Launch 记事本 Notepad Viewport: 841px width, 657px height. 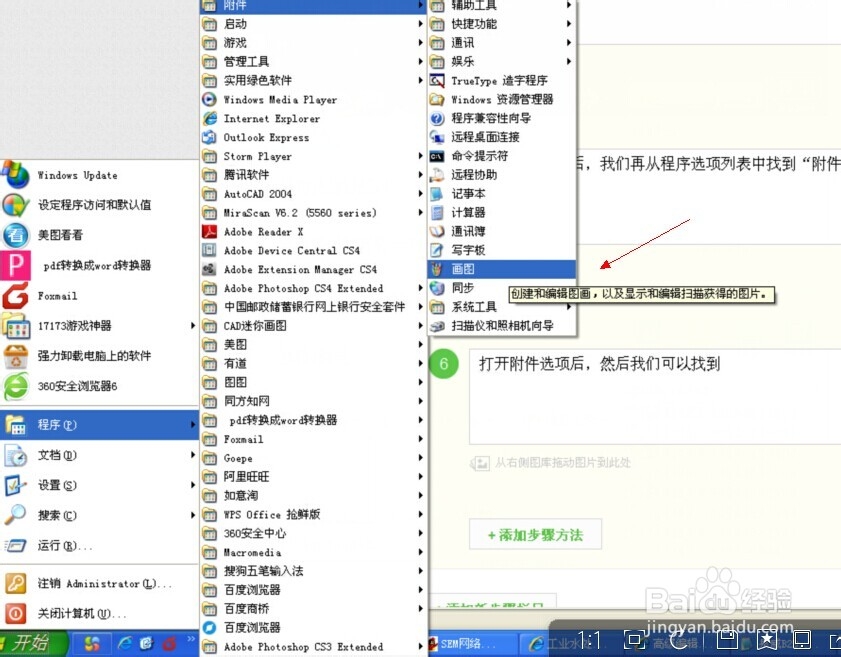point(502,194)
